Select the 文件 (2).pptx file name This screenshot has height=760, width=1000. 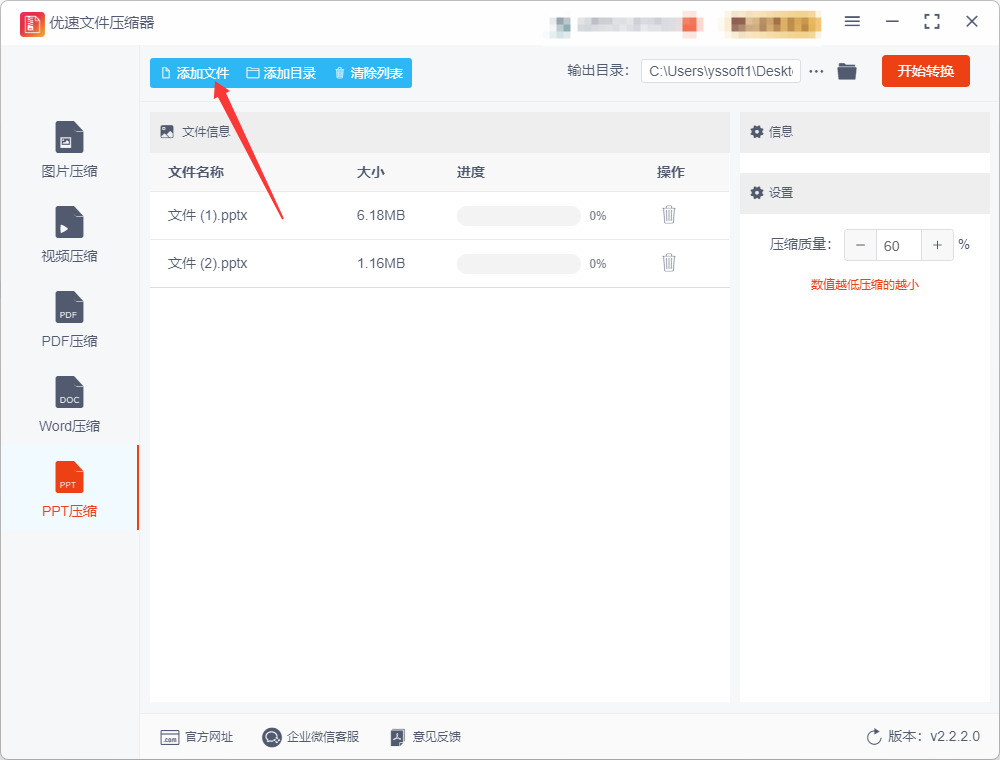pyautogui.click(x=207, y=263)
